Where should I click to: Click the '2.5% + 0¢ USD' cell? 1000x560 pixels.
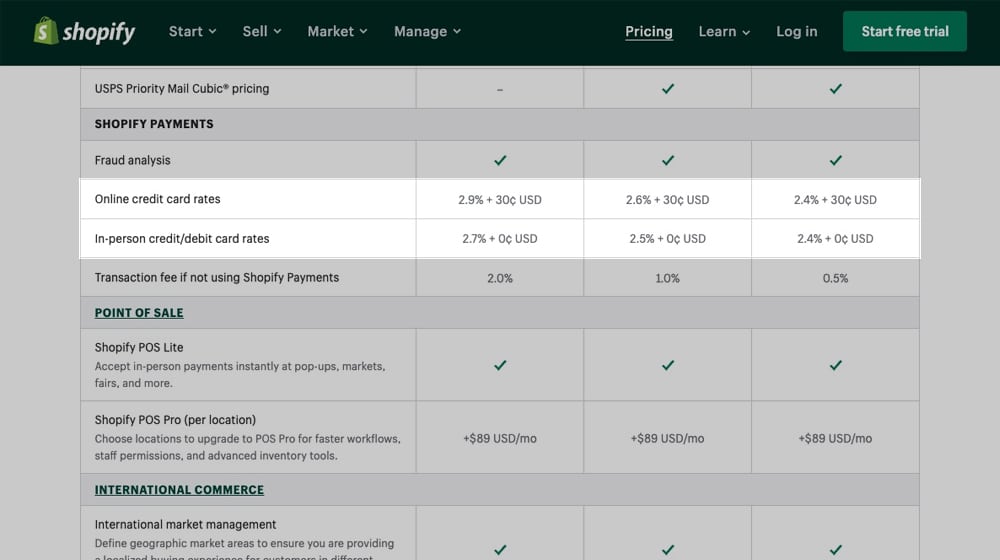point(667,239)
